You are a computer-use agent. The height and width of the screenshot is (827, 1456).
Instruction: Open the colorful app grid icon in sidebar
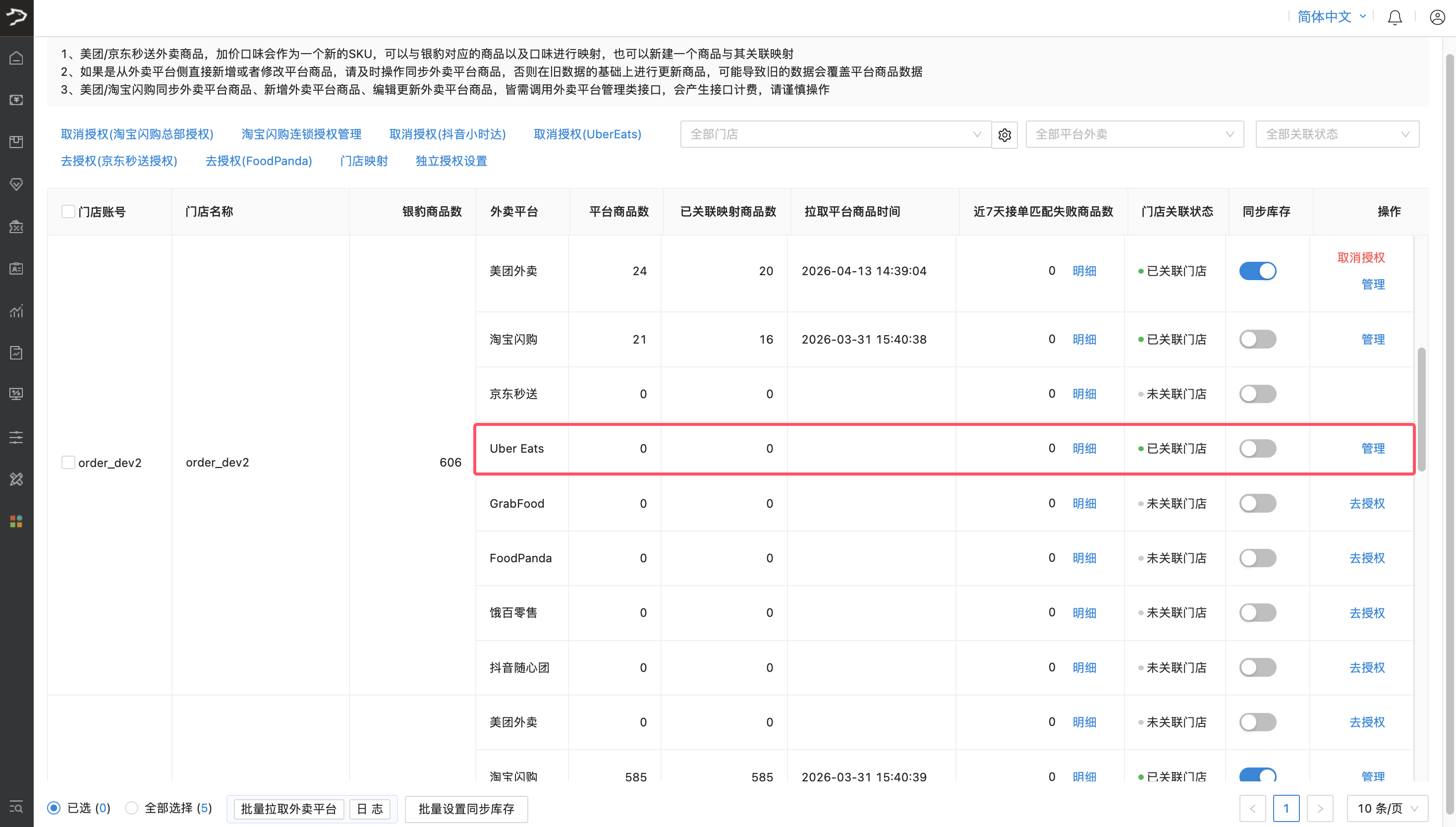point(16,521)
